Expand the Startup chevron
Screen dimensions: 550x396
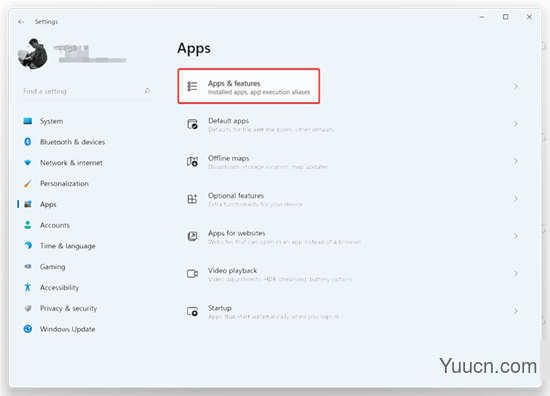pyautogui.click(x=515, y=311)
